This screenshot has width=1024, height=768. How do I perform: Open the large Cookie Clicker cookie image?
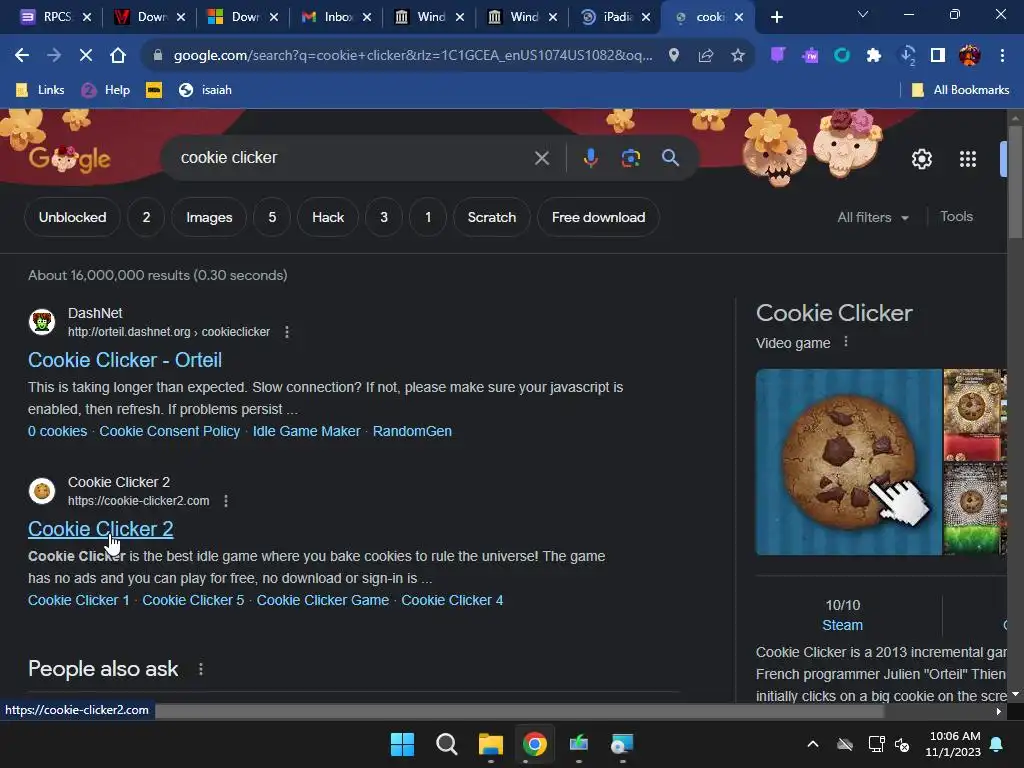coord(849,462)
